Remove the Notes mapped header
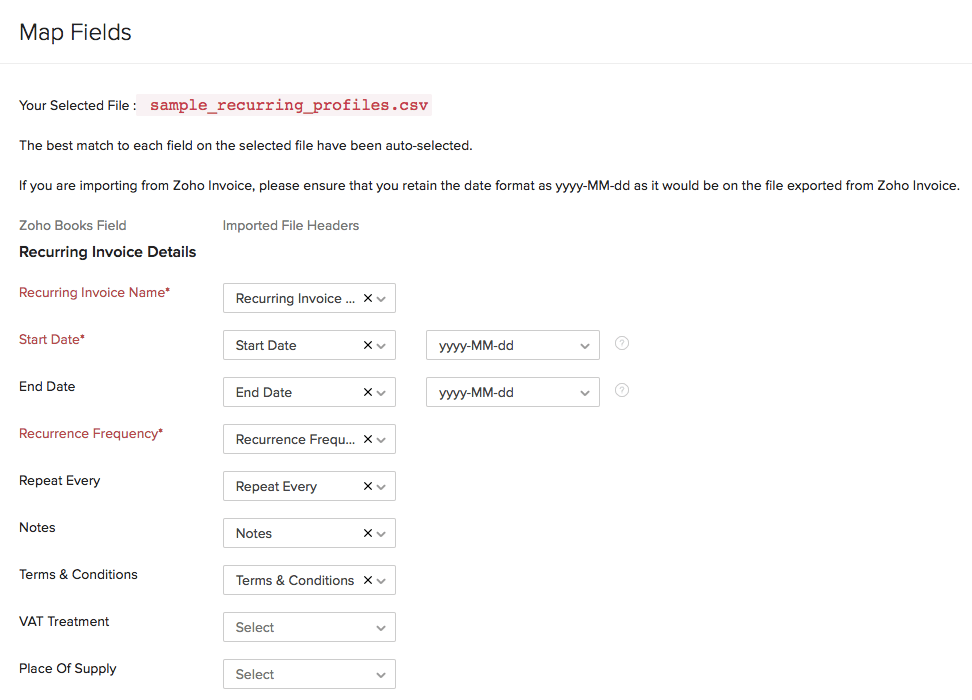 pos(367,533)
